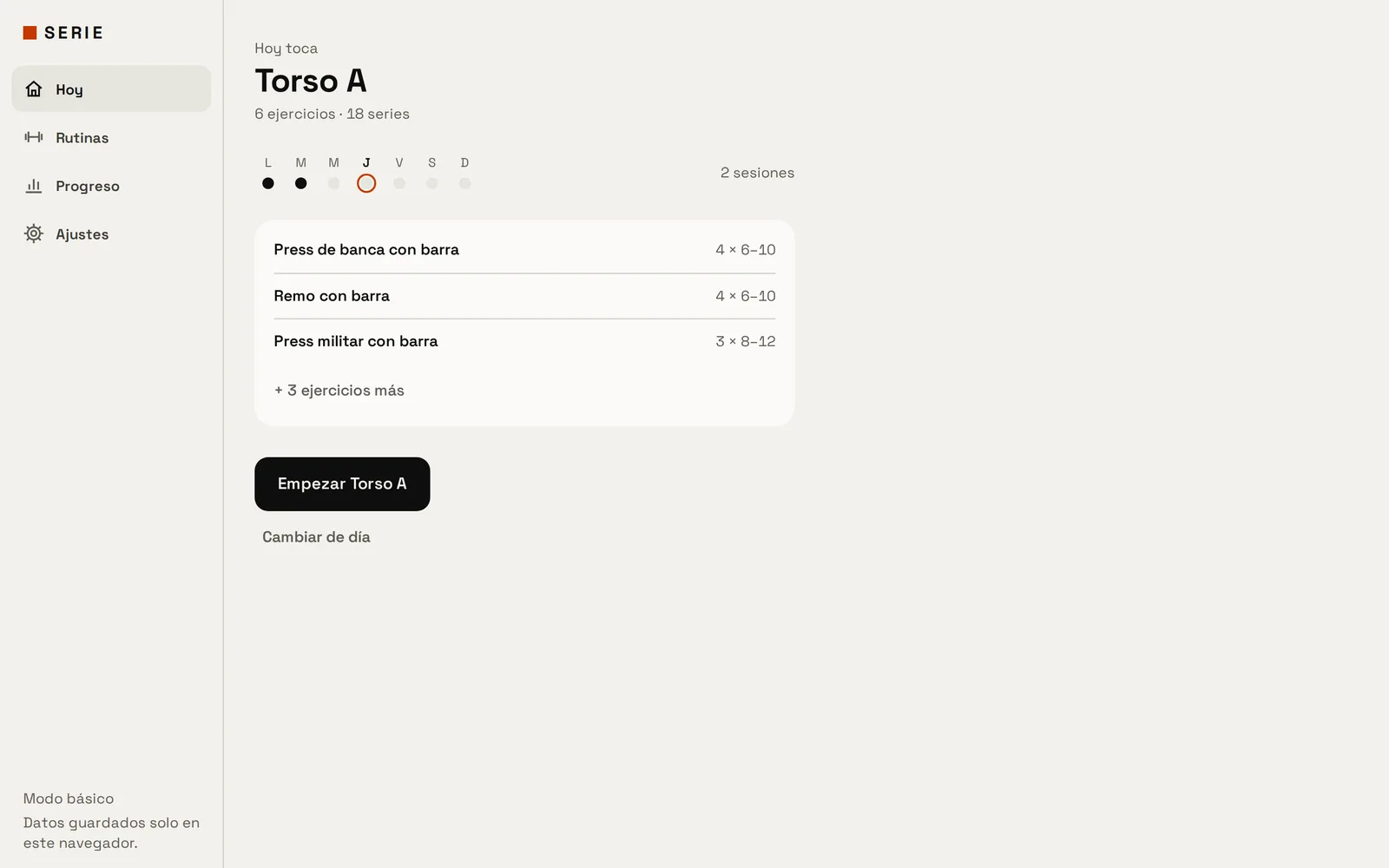1389x868 pixels.
Task: Start workout with Empezar Torso A
Action: pos(342,484)
